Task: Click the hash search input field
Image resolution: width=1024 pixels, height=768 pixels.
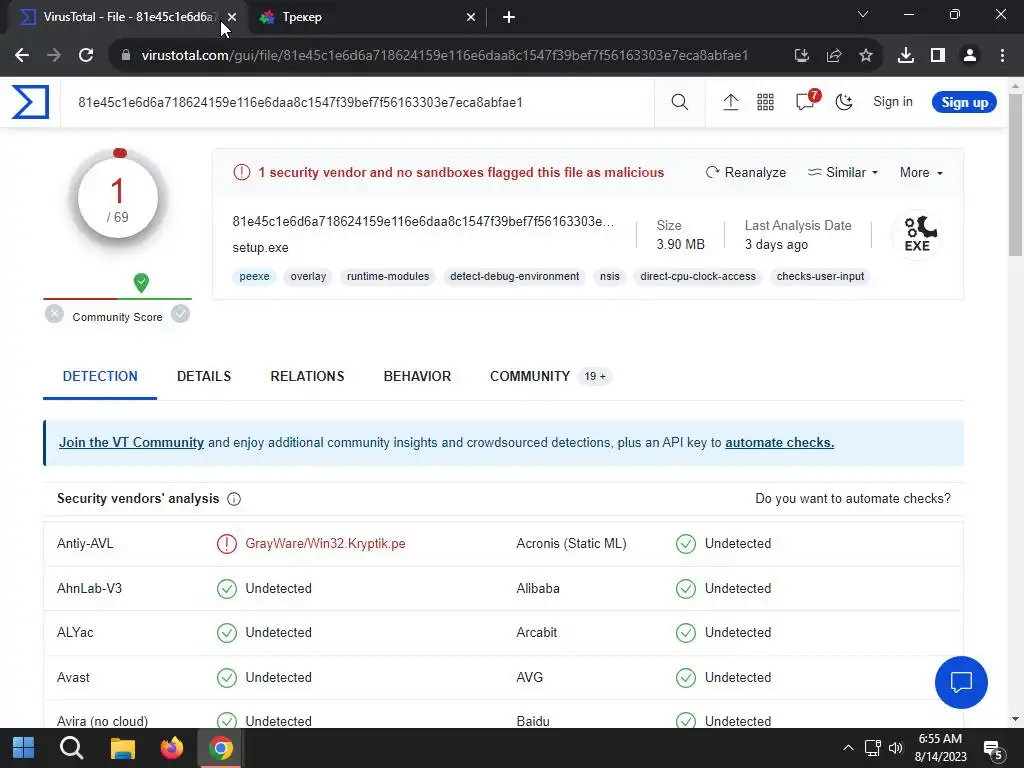Action: [357, 102]
